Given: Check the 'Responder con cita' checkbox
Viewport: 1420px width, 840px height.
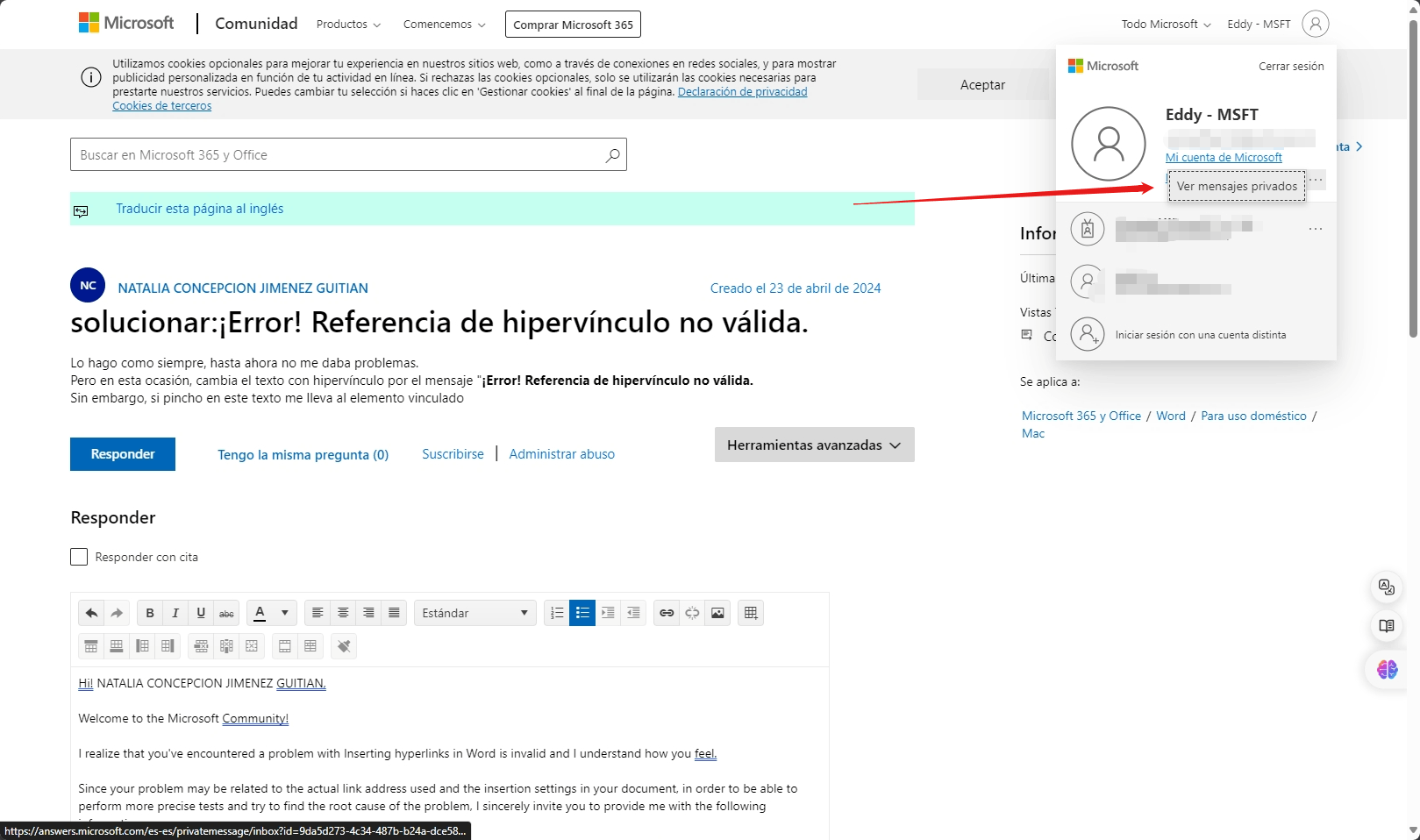Looking at the screenshot, I should point(79,557).
